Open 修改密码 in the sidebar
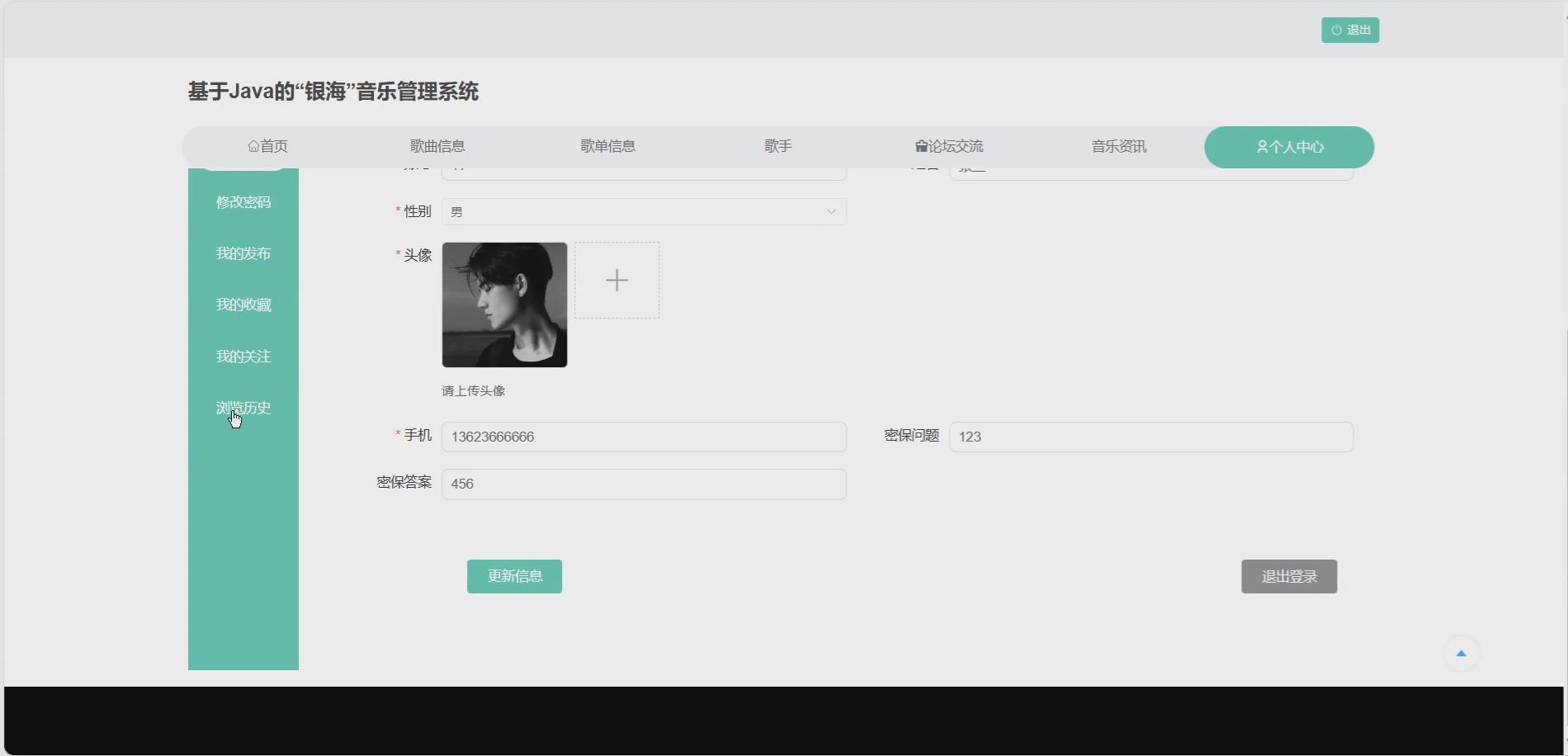This screenshot has width=1568, height=756. click(x=243, y=201)
